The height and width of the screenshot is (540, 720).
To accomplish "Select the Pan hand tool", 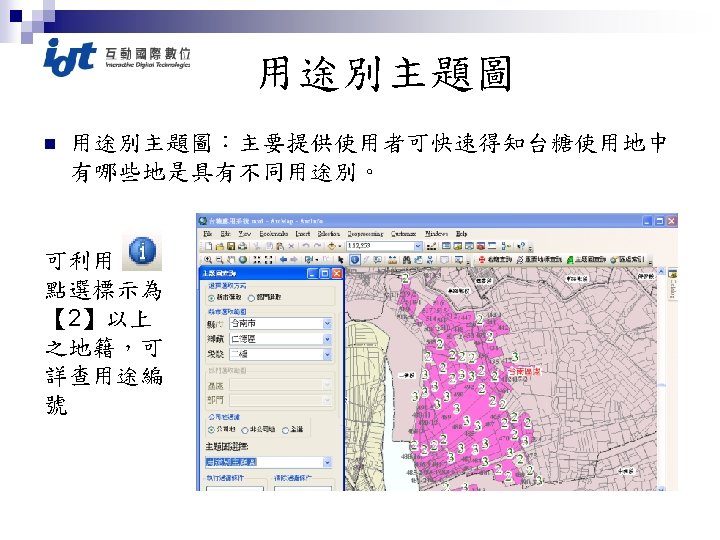I will [231, 259].
